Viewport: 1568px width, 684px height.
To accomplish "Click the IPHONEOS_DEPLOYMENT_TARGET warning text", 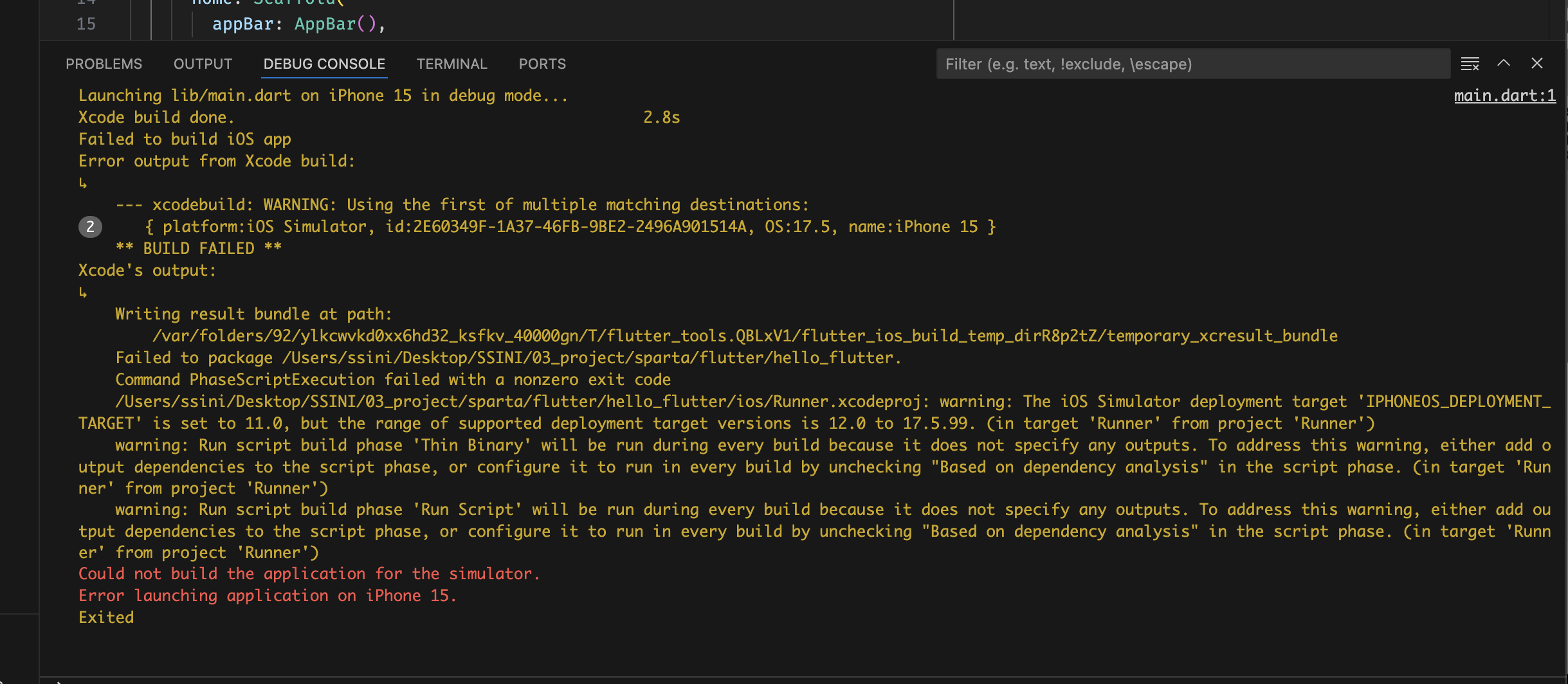I will tap(815, 412).
